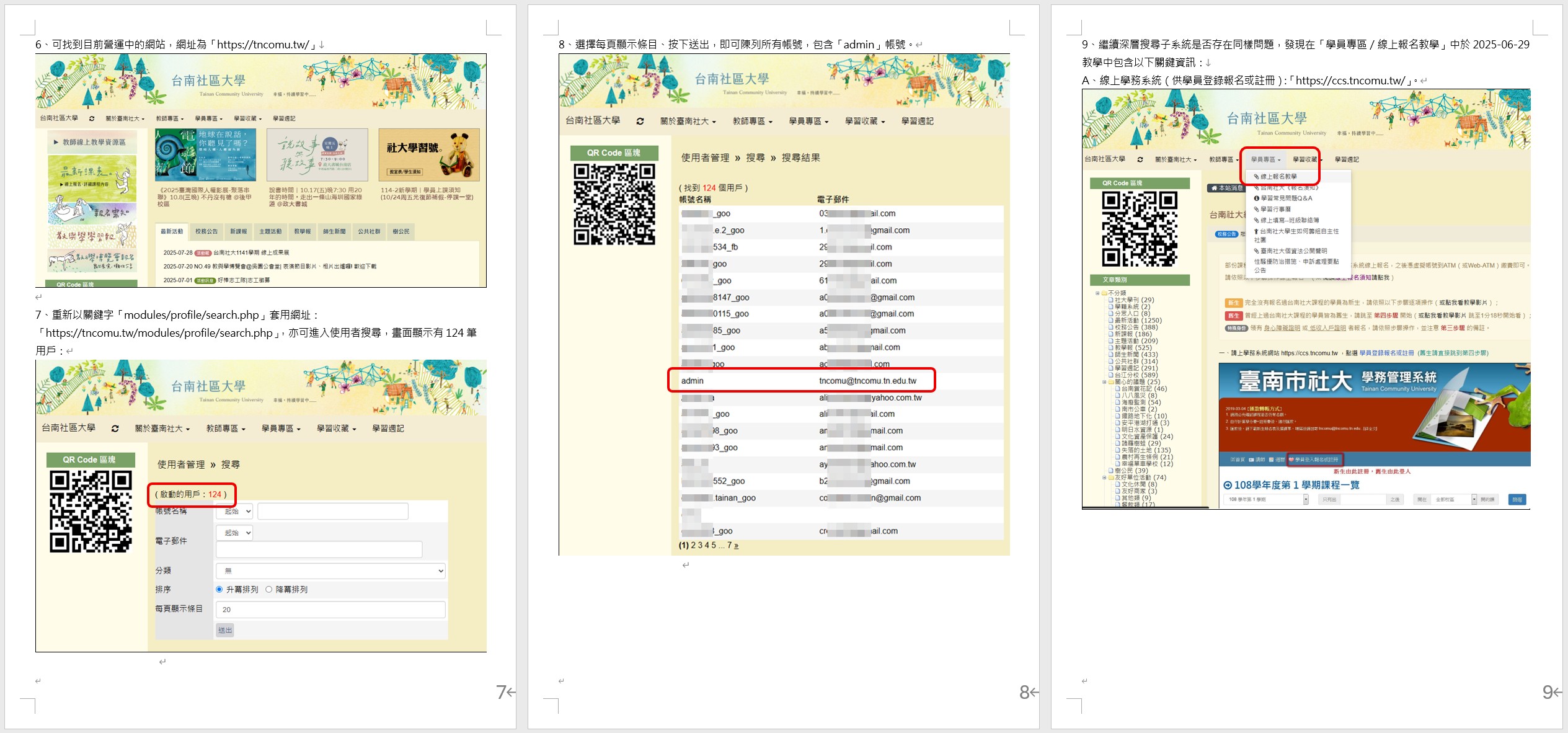The height and width of the screenshot is (733, 1568).
Task: Select the 升冪排列 radio button
Action: (219, 589)
